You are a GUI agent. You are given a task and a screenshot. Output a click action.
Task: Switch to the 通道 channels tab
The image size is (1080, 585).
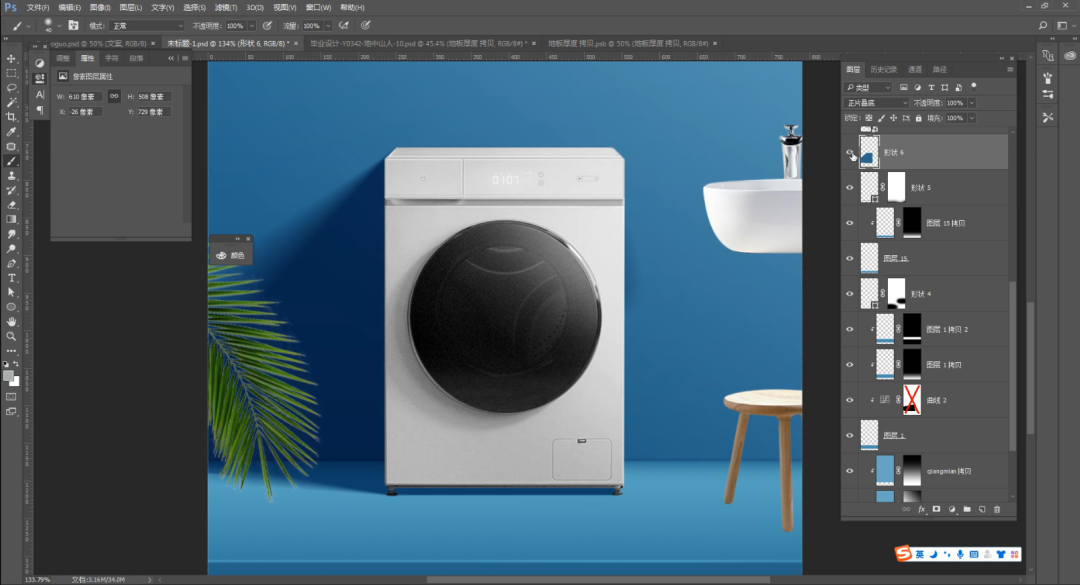(x=915, y=70)
